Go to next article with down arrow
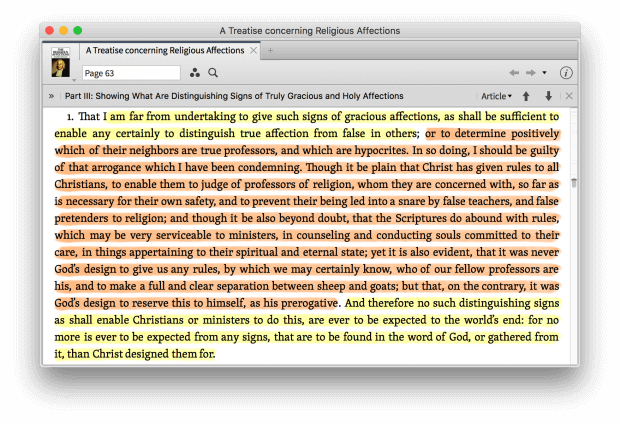This screenshot has height=424, width=620. click(x=548, y=96)
